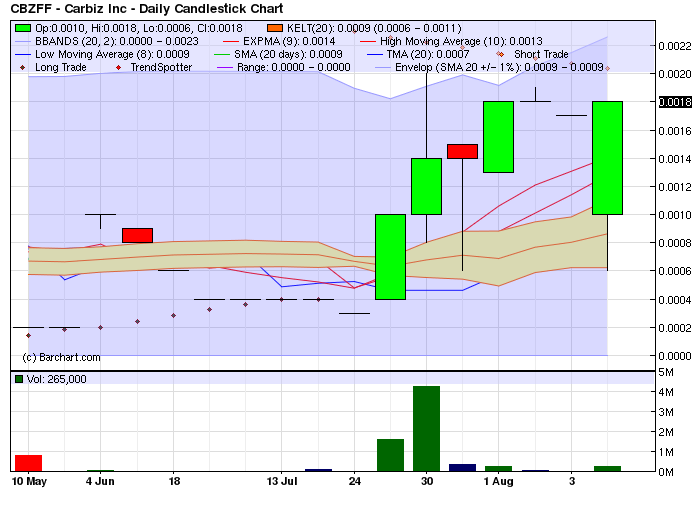Screen dimensions: 700x512
Task: Click the KELT(20): 0.0009 legend text
Action: coord(374,28)
